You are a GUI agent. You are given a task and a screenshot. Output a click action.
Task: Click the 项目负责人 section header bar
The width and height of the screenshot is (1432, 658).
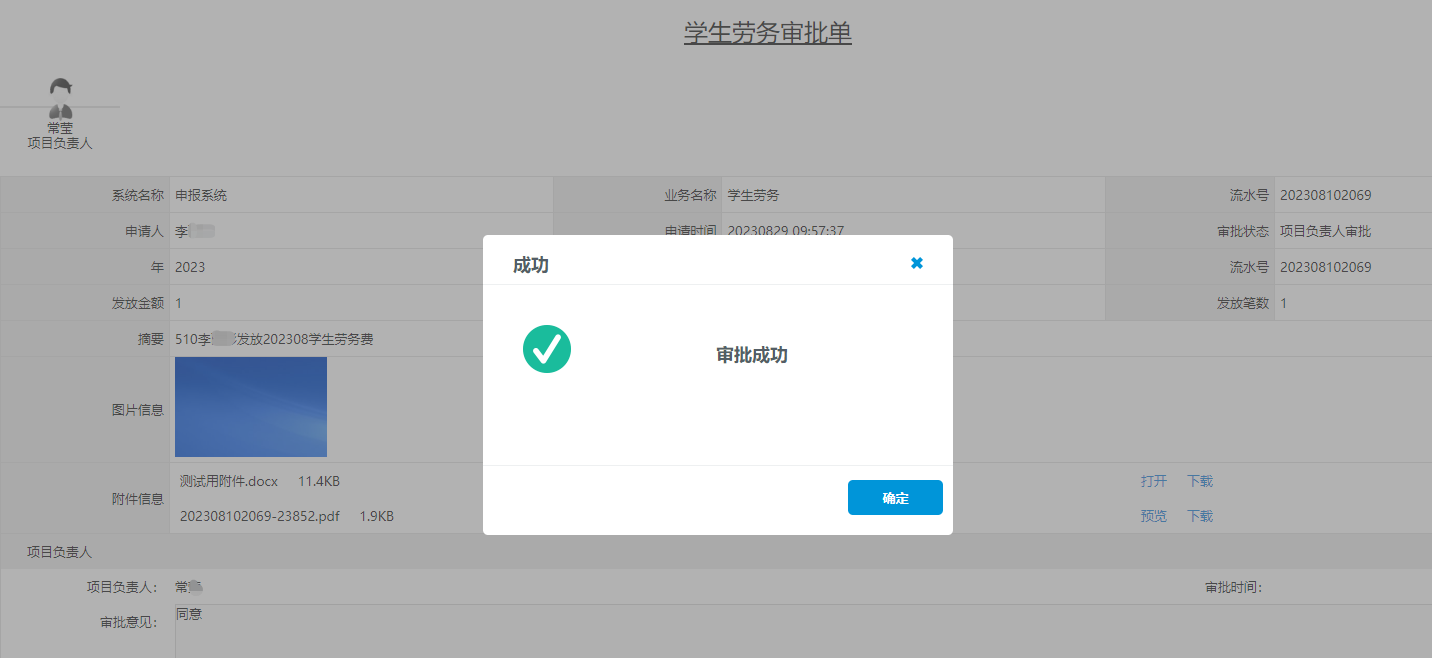[x=60, y=551]
